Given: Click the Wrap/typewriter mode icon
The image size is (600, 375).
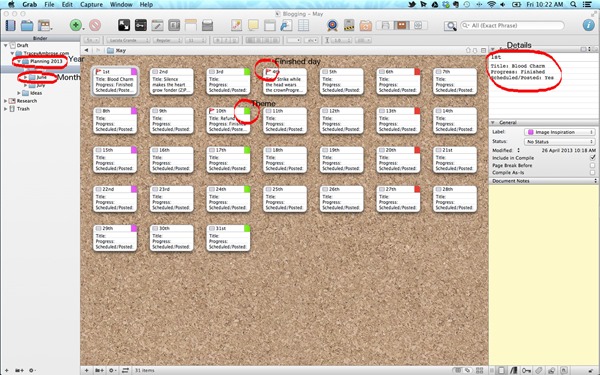Looking at the screenshot, I should [191, 25].
